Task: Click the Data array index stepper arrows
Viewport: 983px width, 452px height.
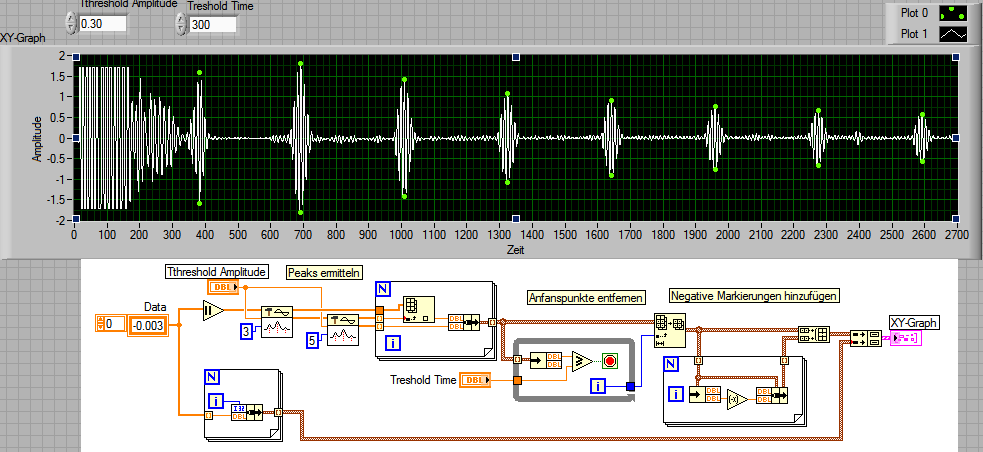Action: pos(100,323)
